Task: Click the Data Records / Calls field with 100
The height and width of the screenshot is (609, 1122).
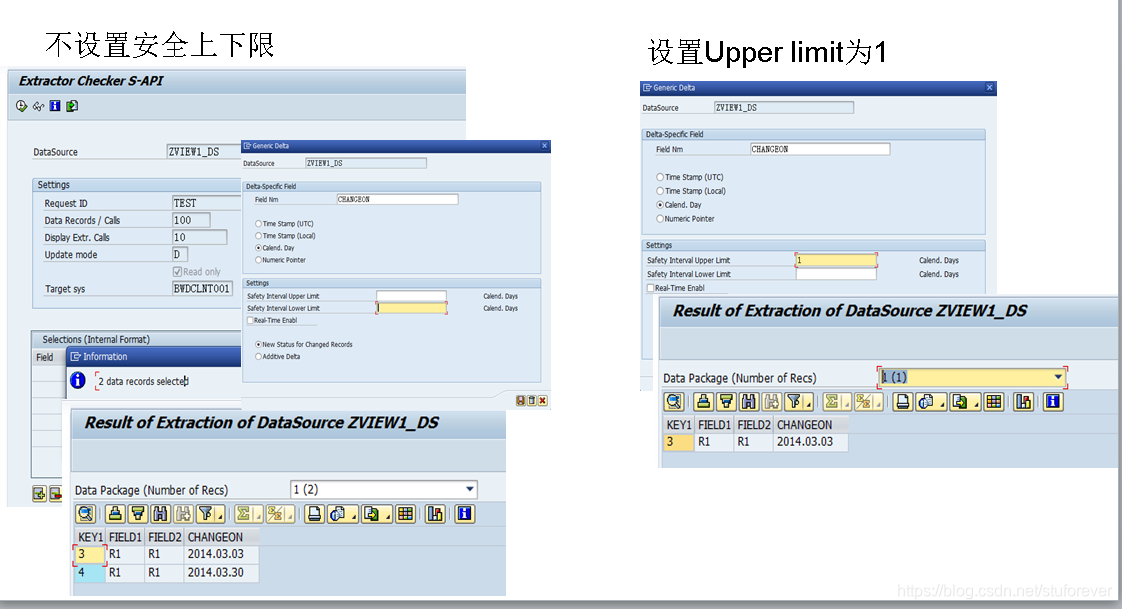Action: click(x=191, y=220)
